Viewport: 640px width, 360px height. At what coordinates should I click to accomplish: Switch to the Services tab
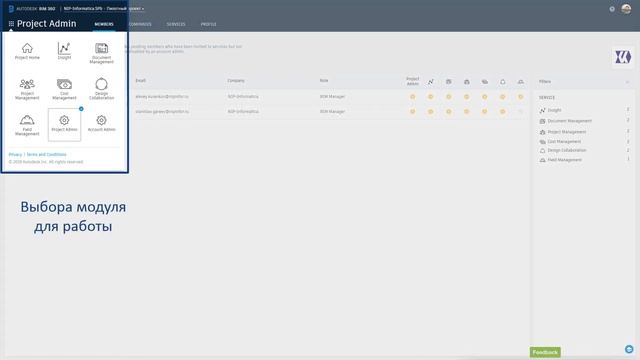pyautogui.click(x=176, y=24)
